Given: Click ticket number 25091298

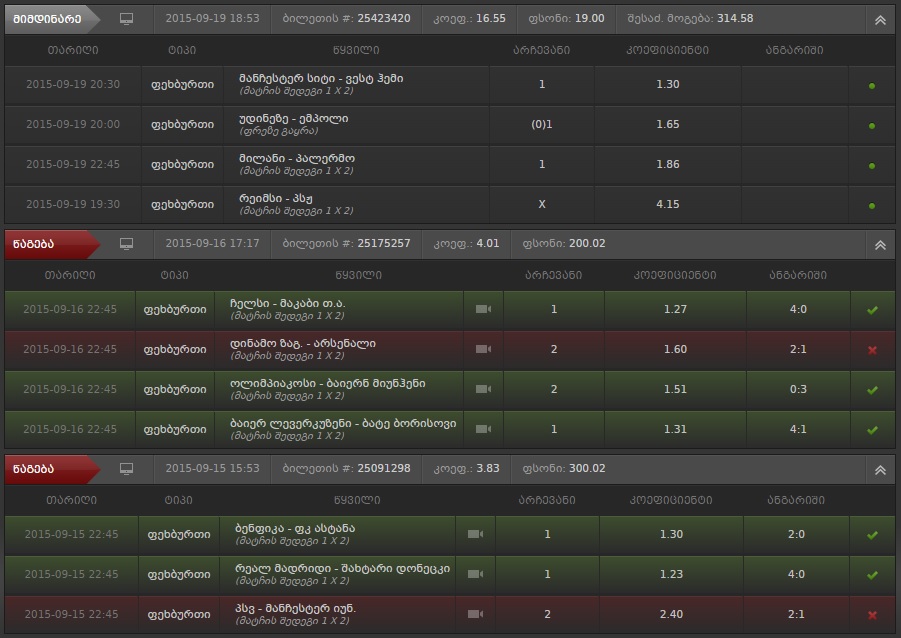Looking at the screenshot, I should pos(384,468).
